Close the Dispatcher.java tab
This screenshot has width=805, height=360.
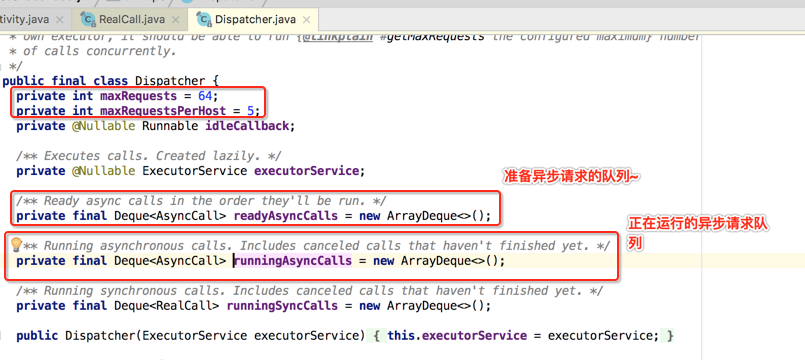(x=307, y=20)
